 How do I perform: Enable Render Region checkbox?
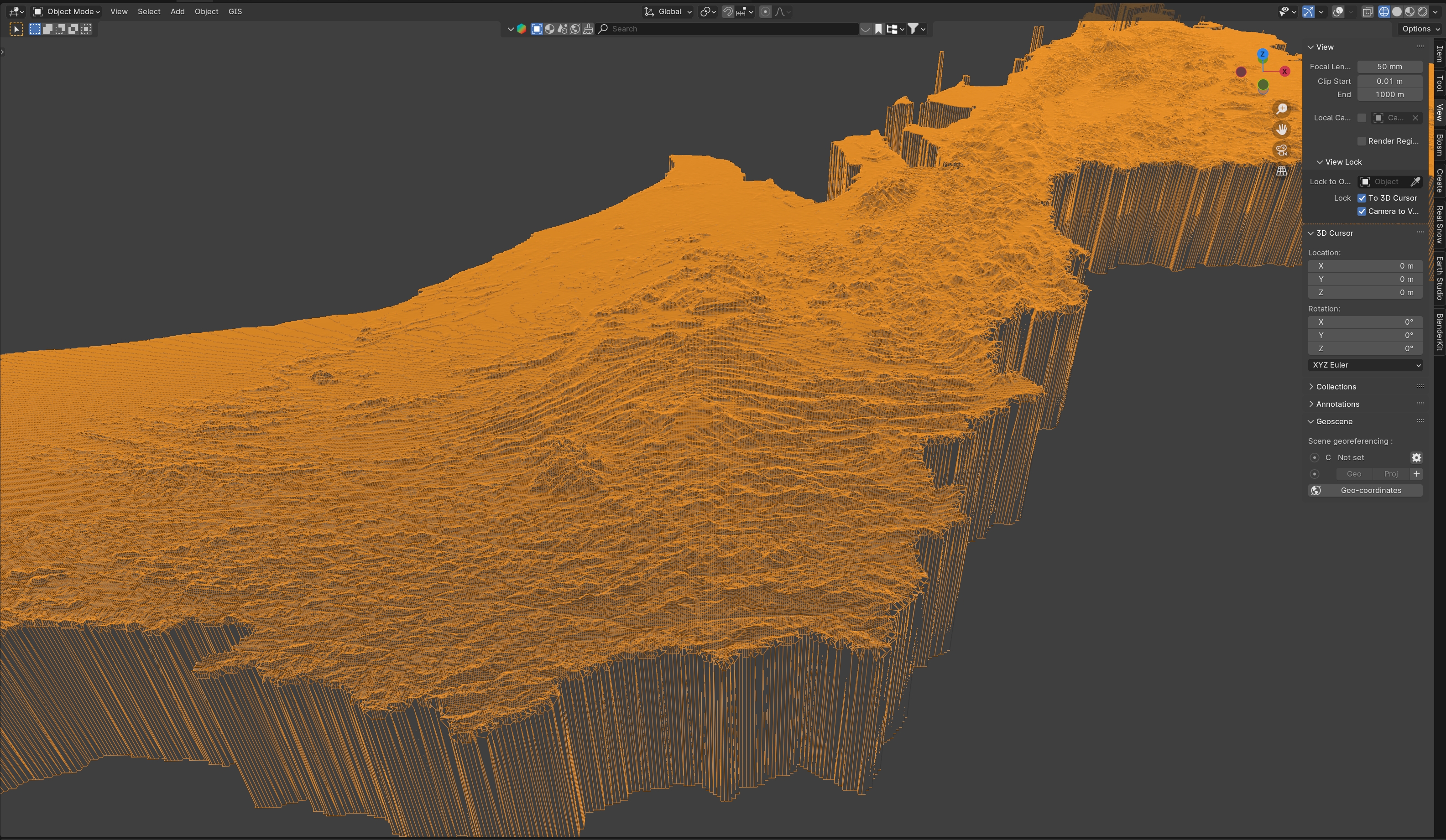click(1362, 141)
